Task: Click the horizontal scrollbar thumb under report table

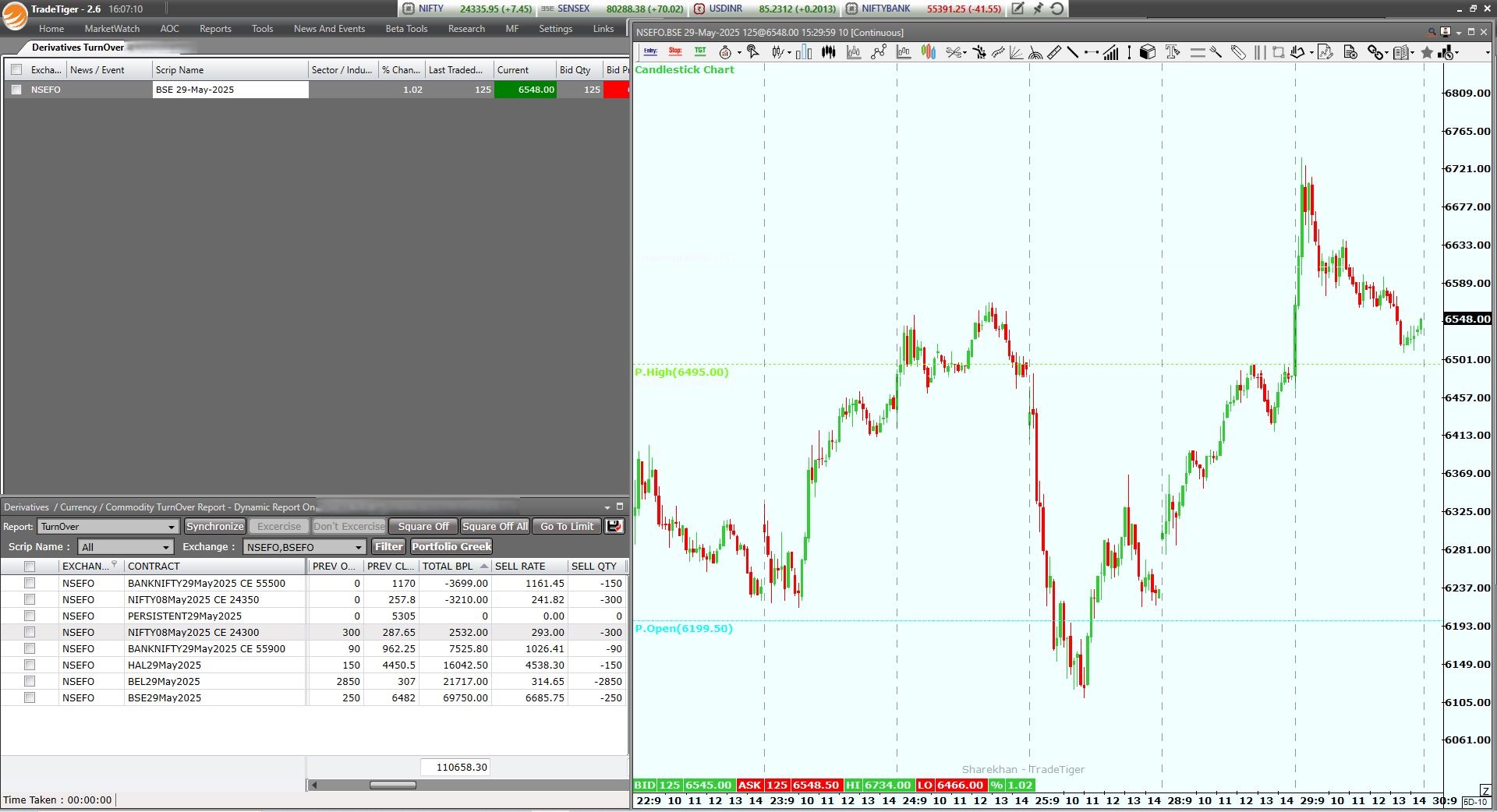Action: [x=392, y=785]
